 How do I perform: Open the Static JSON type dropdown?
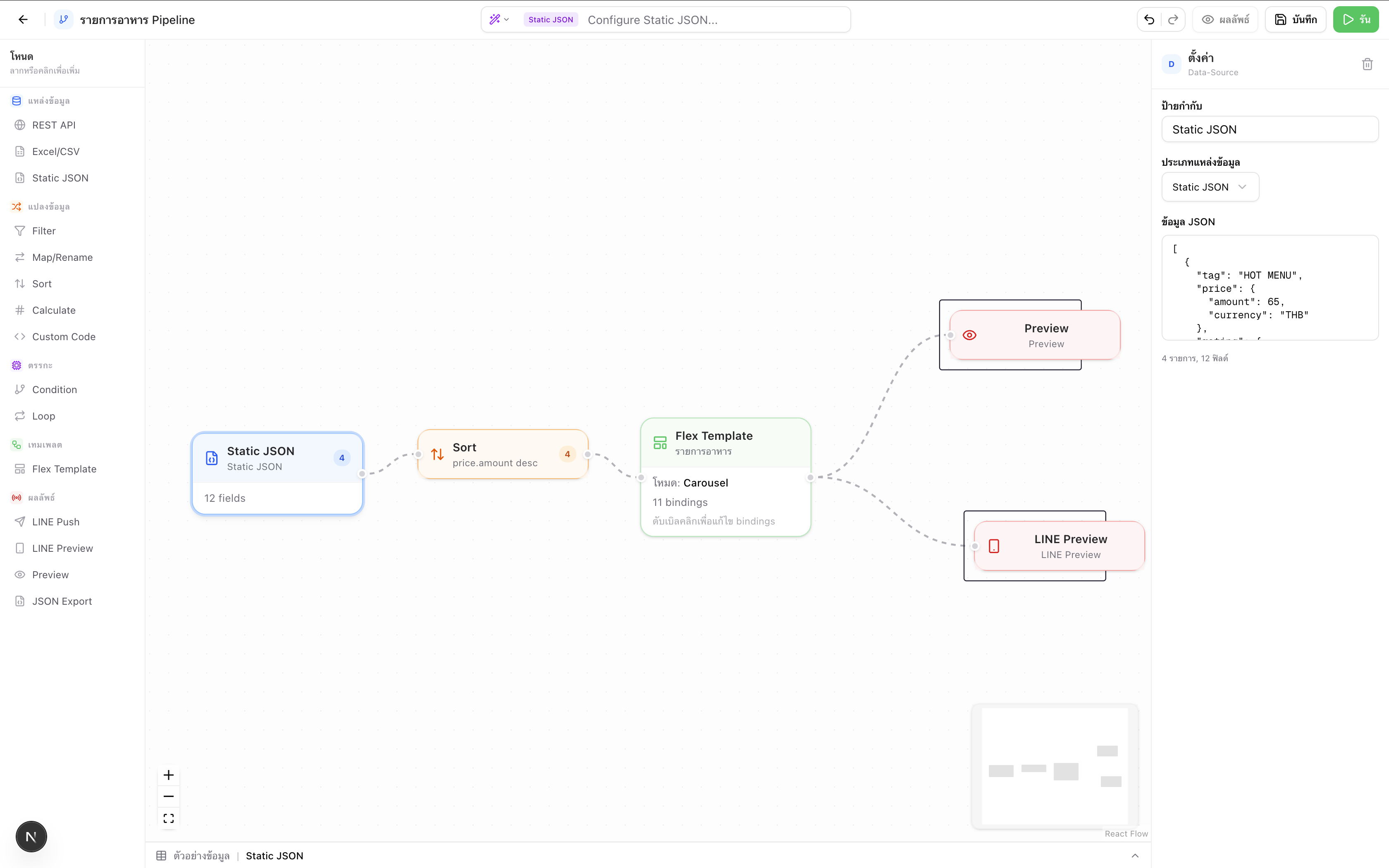coord(1210,186)
